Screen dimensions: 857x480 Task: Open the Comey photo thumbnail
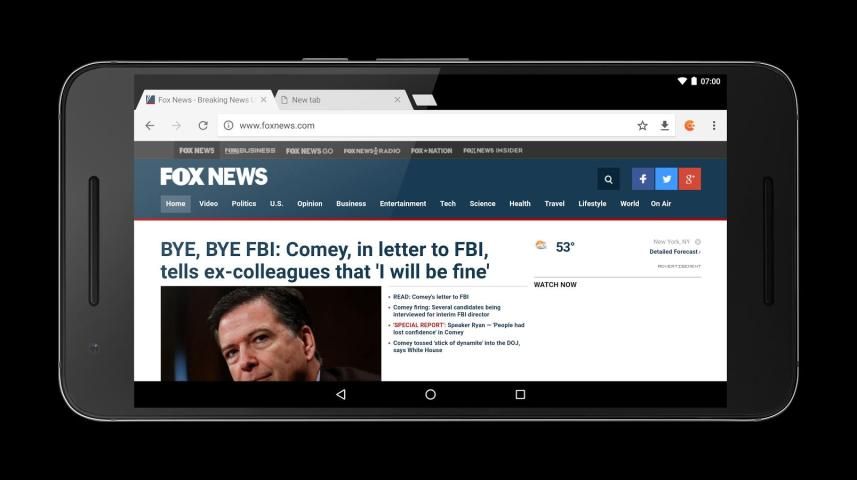(x=271, y=333)
